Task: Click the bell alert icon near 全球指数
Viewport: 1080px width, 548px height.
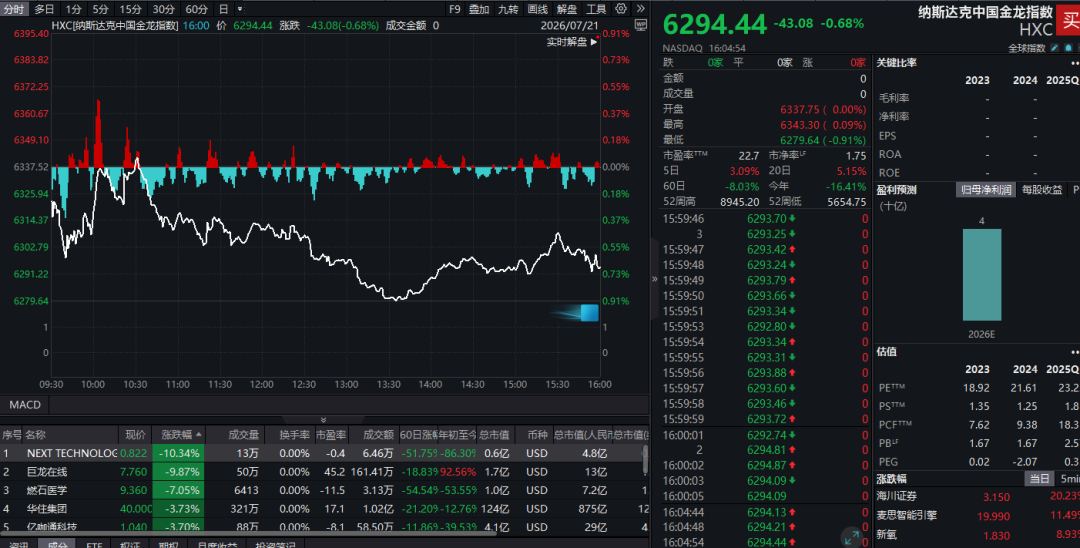Action: point(1068,48)
